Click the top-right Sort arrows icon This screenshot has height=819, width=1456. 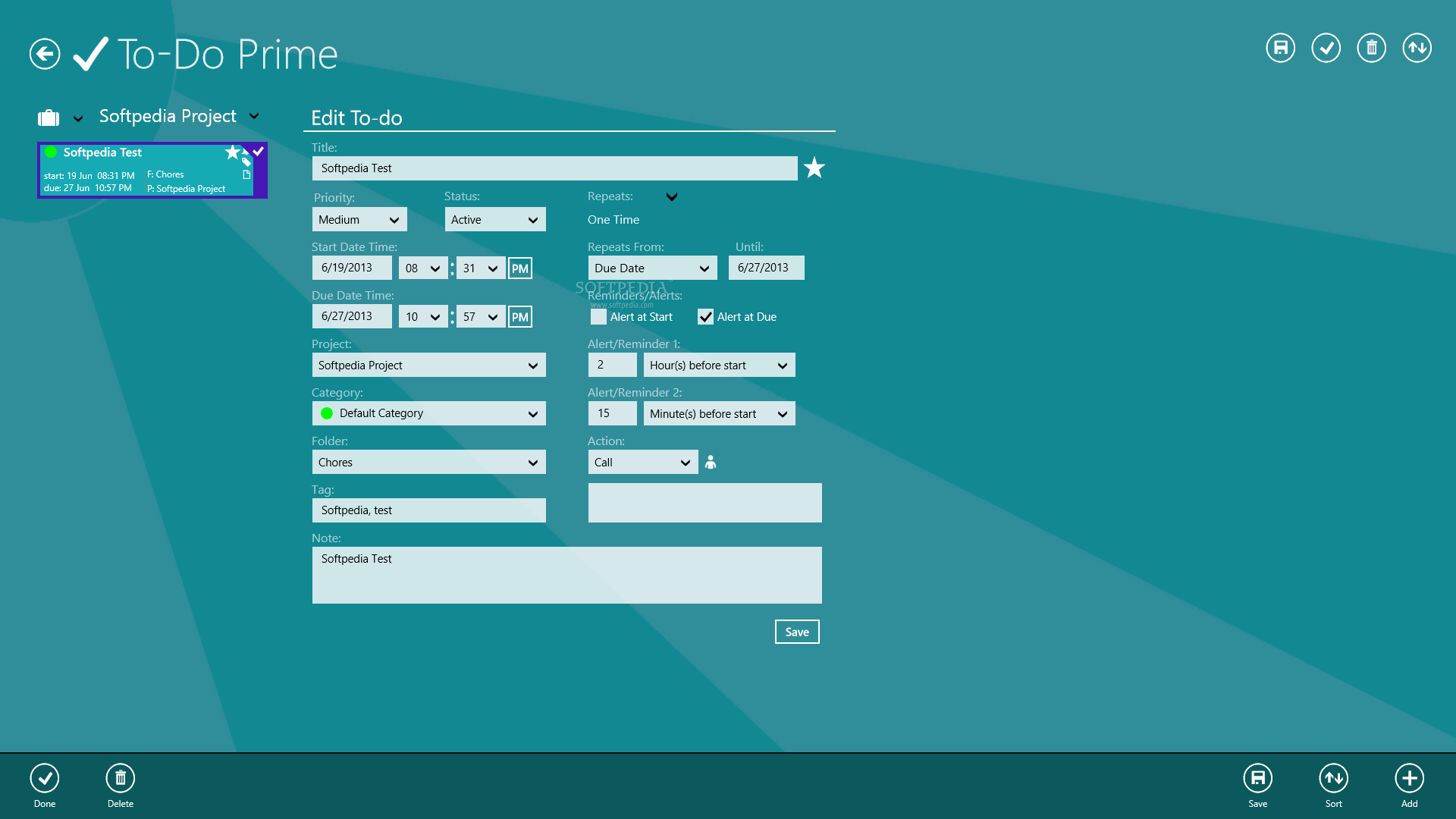[1417, 48]
